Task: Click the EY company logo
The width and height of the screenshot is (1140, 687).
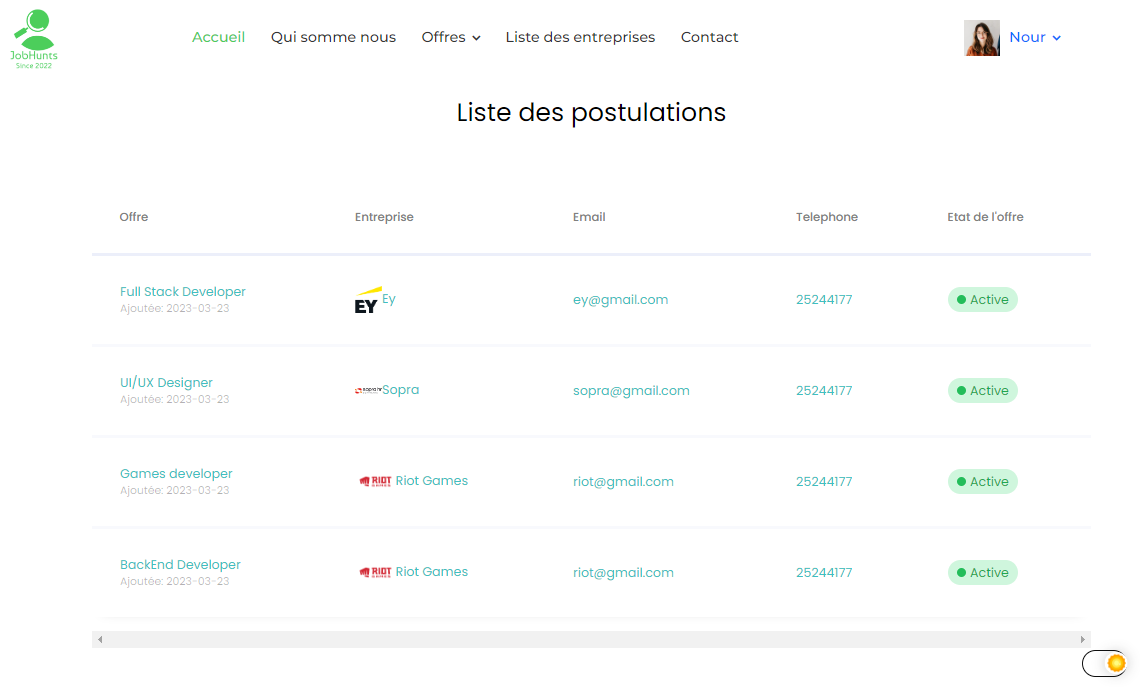Action: [367, 301]
